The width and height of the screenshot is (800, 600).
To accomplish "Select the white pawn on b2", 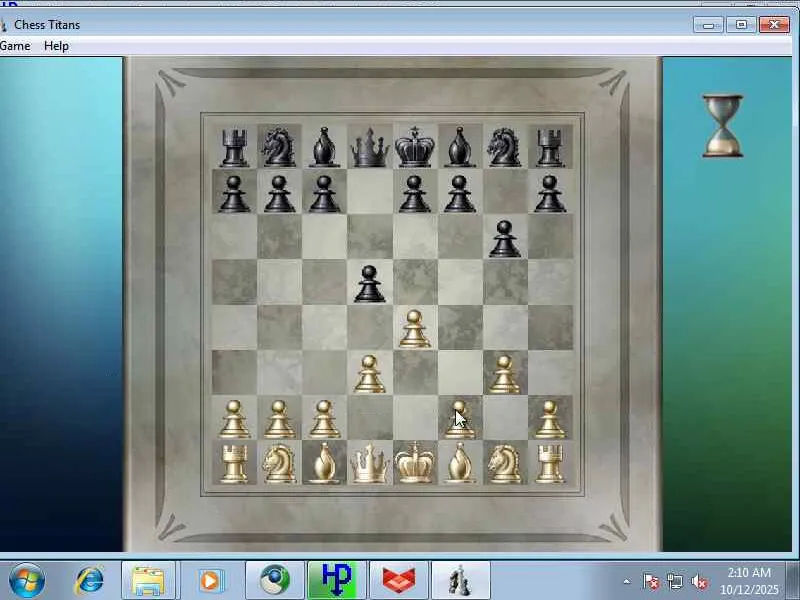I will 279,419.
